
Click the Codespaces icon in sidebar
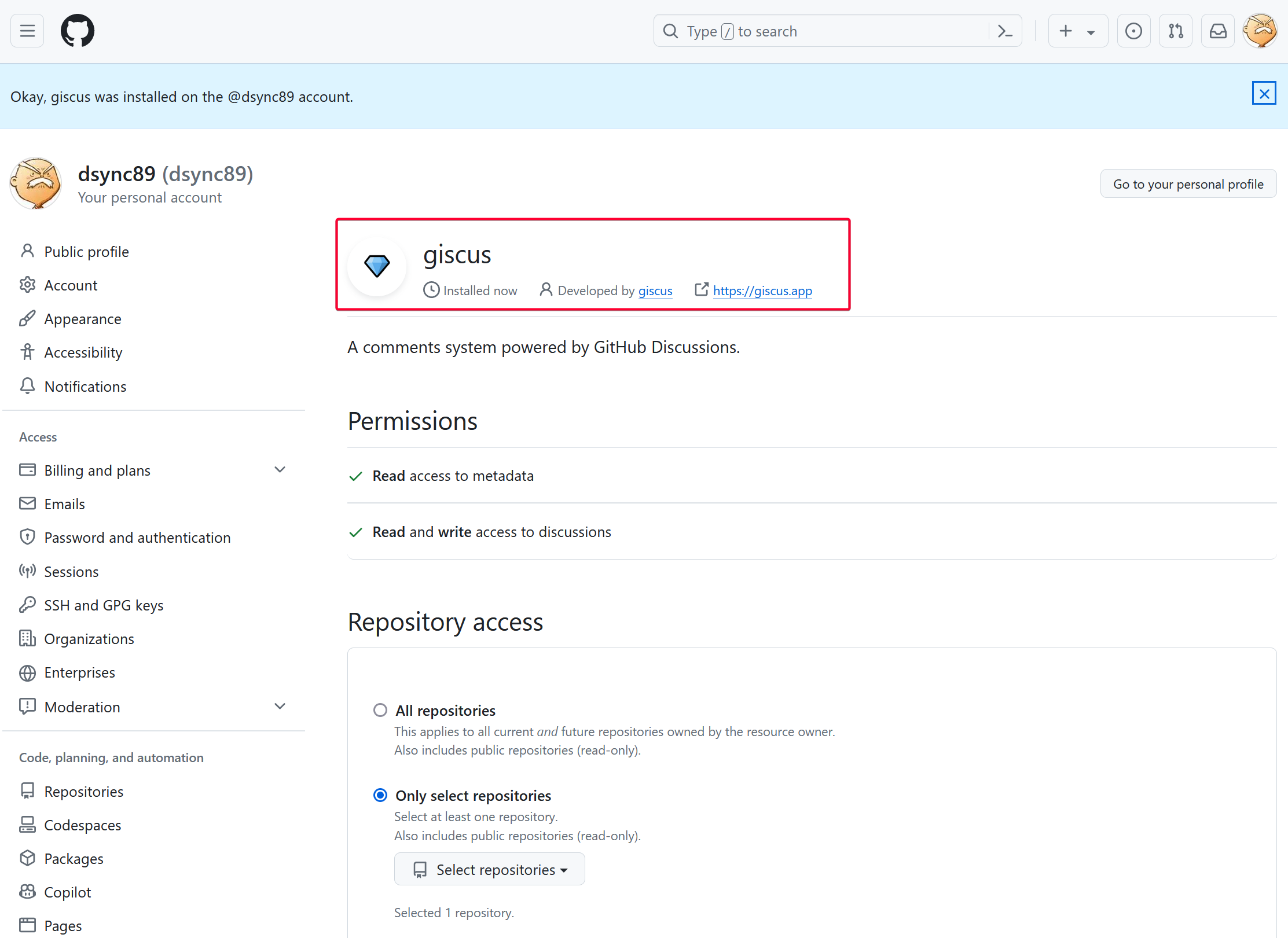tap(27, 825)
